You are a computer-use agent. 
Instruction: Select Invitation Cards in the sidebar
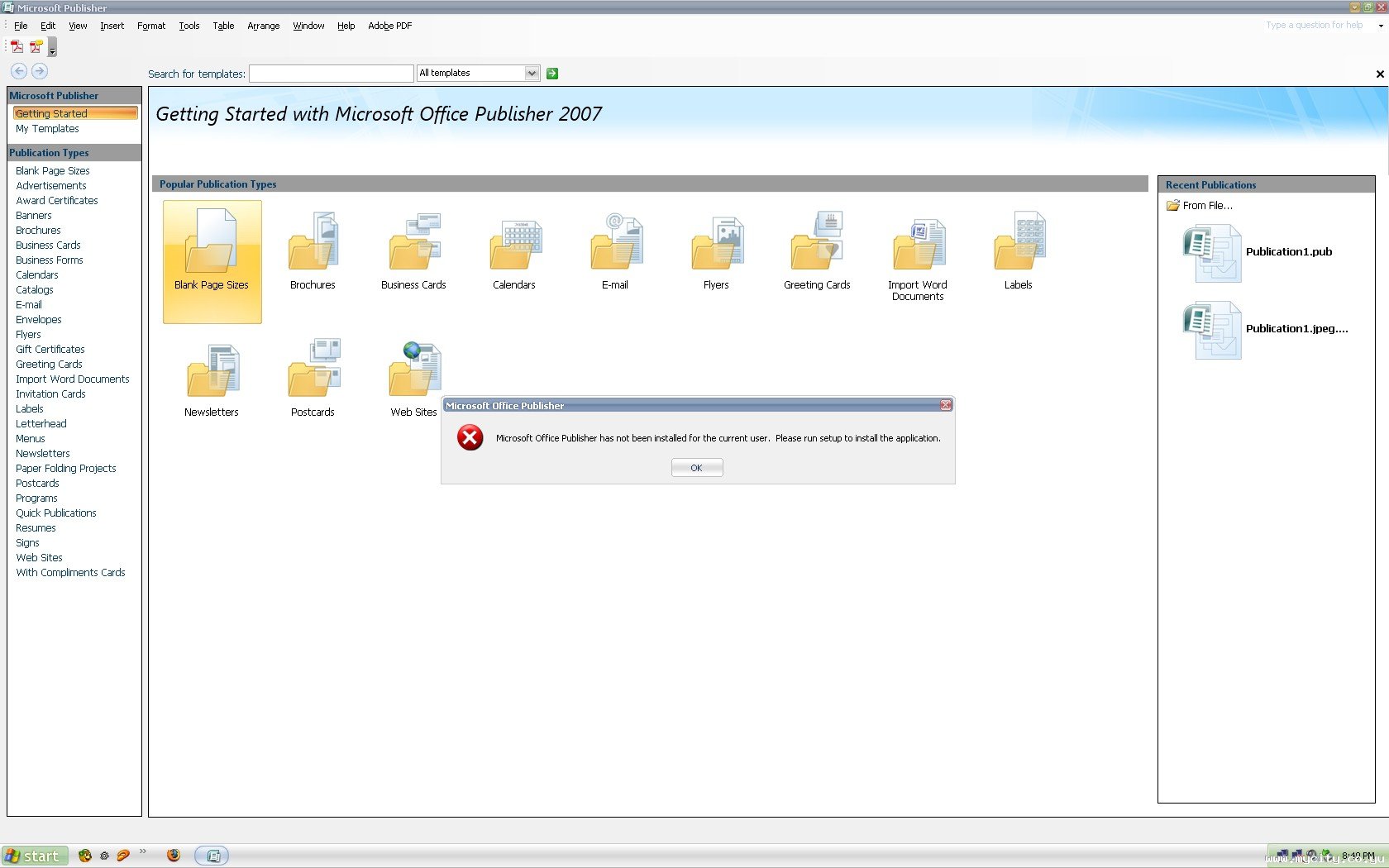50,394
